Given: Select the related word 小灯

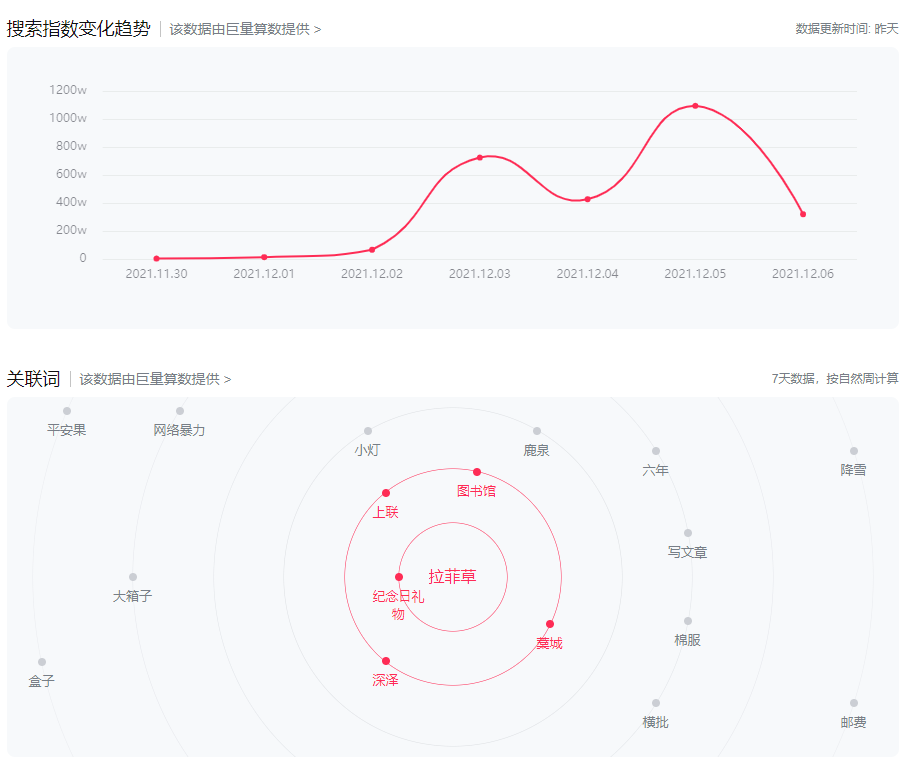Looking at the screenshot, I should pos(367,450).
